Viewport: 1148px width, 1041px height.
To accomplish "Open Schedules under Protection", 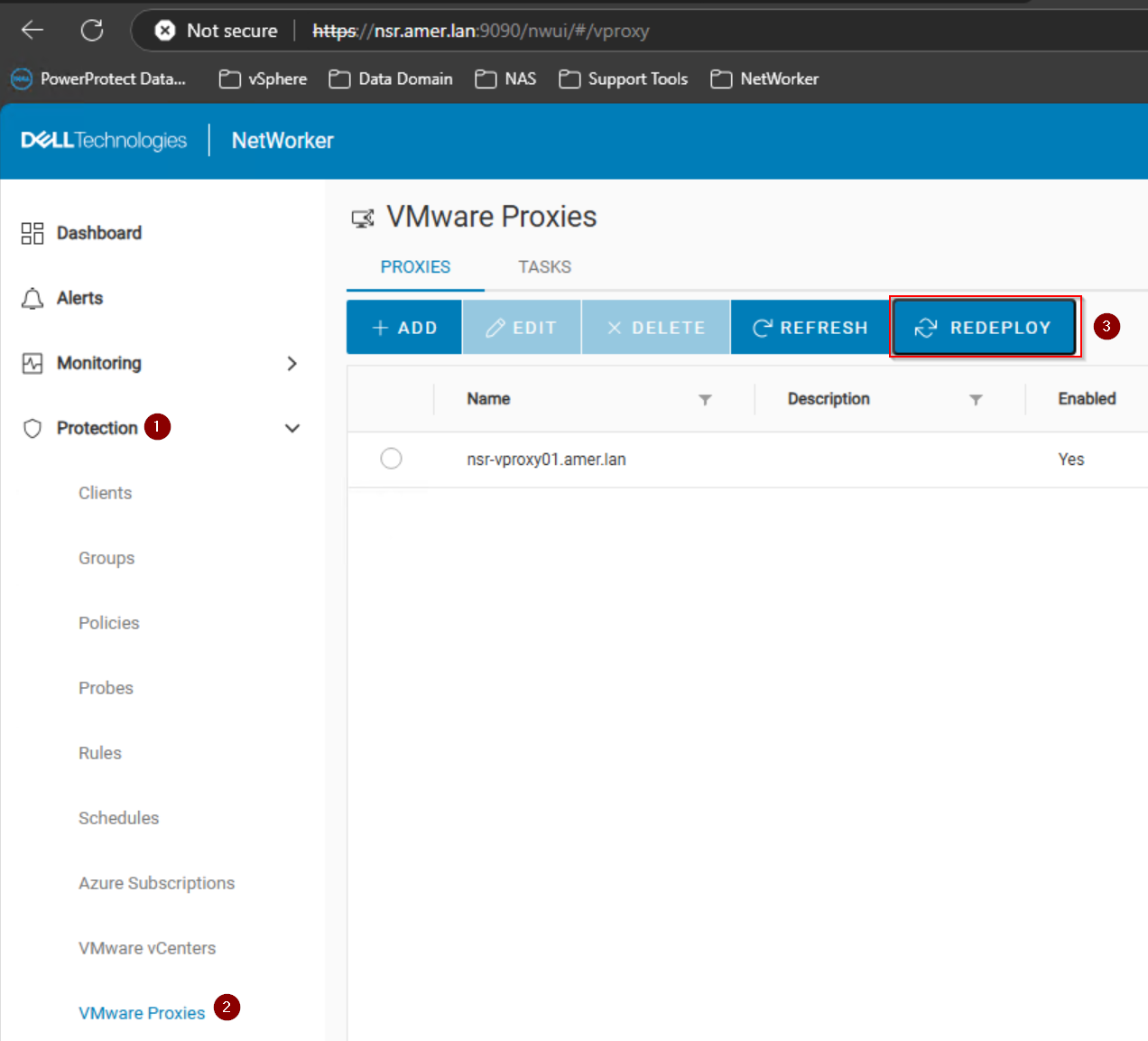I will tap(119, 818).
